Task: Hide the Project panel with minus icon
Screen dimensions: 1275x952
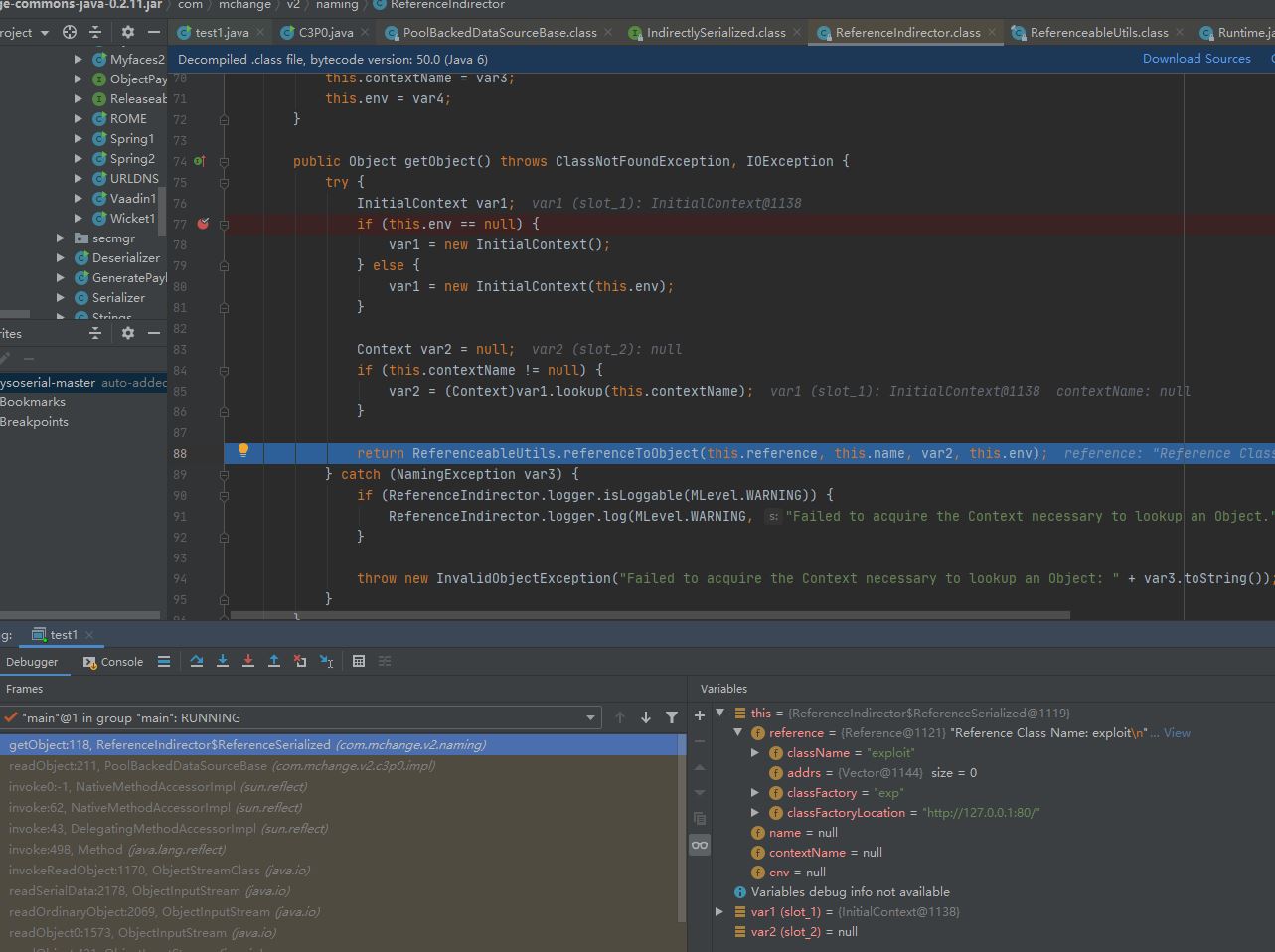Action: point(153,32)
